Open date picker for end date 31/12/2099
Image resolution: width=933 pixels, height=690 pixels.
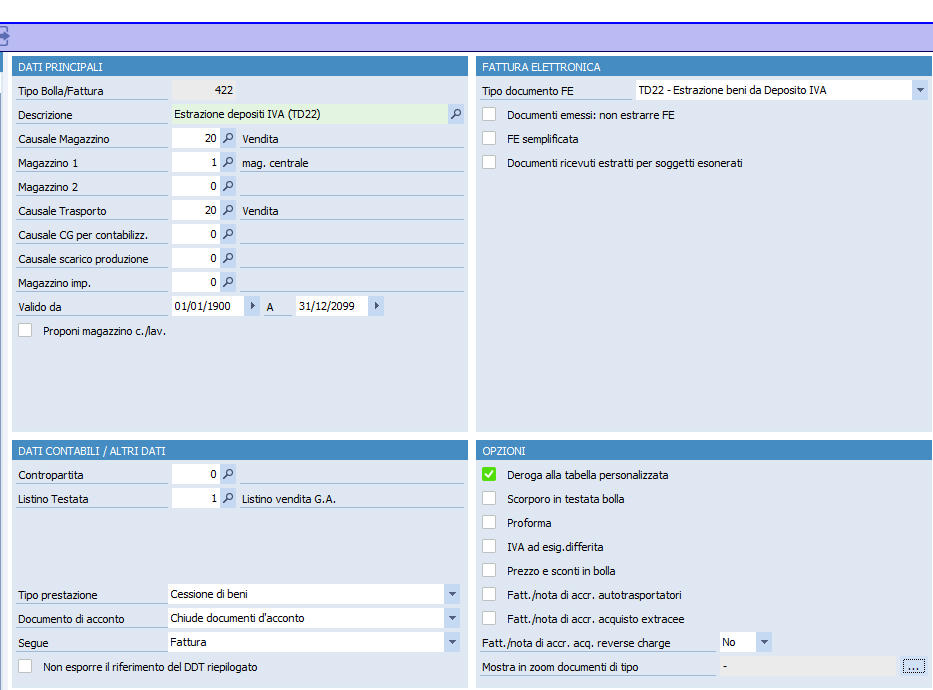click(x=376, y=306)
